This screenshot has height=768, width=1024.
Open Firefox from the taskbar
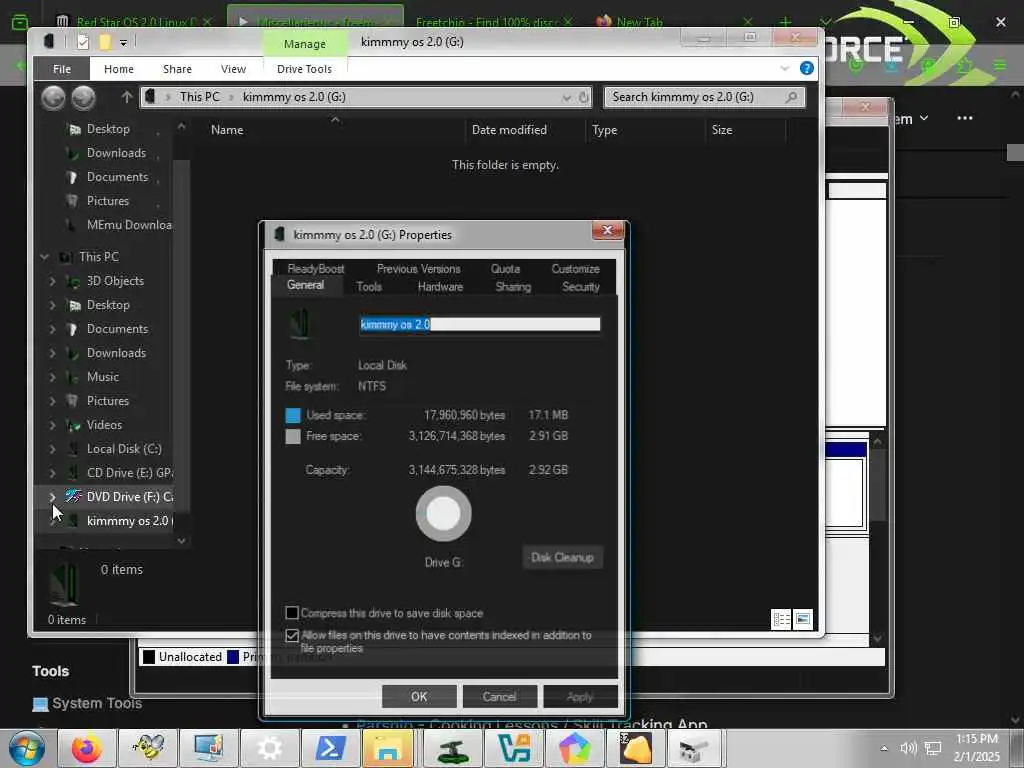point(87,748)
